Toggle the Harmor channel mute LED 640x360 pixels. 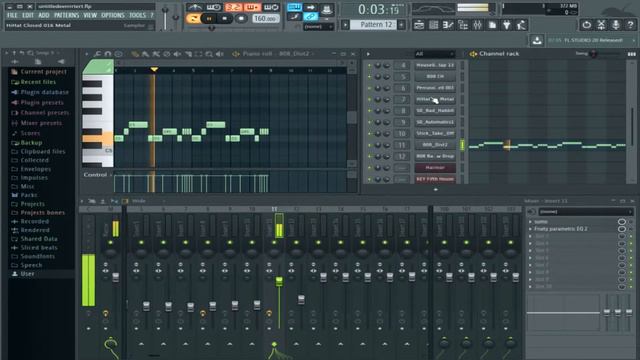(x=369, y=168)
